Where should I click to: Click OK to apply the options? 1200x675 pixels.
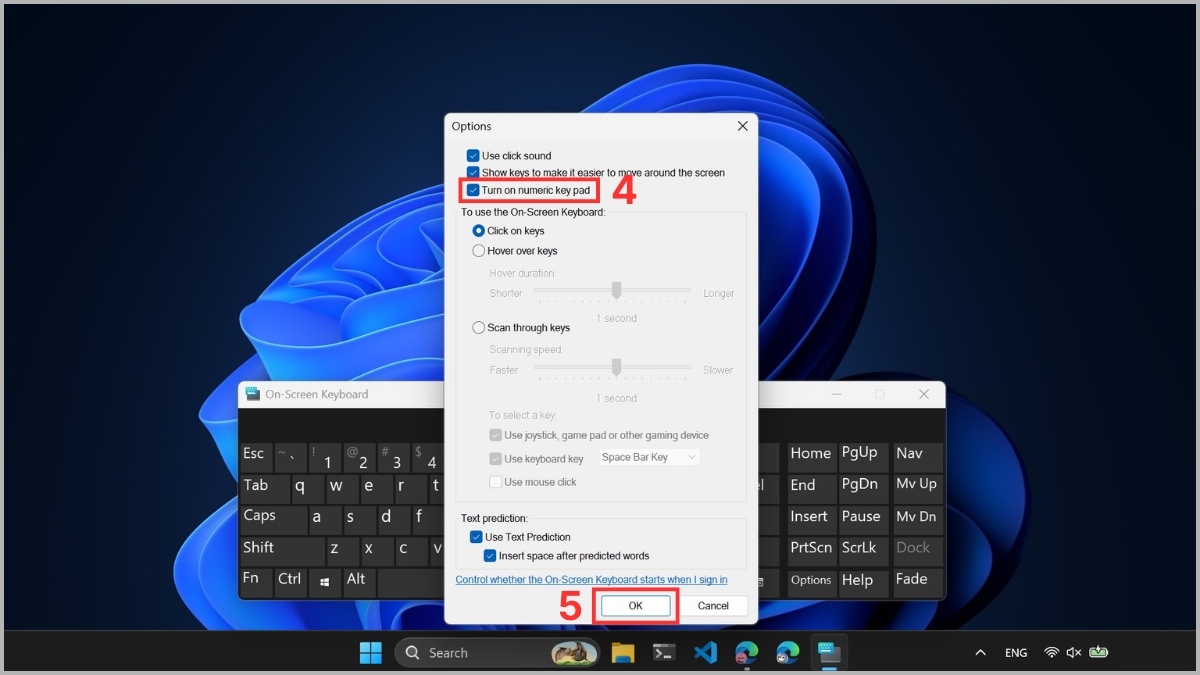click(x=635, y=606)
